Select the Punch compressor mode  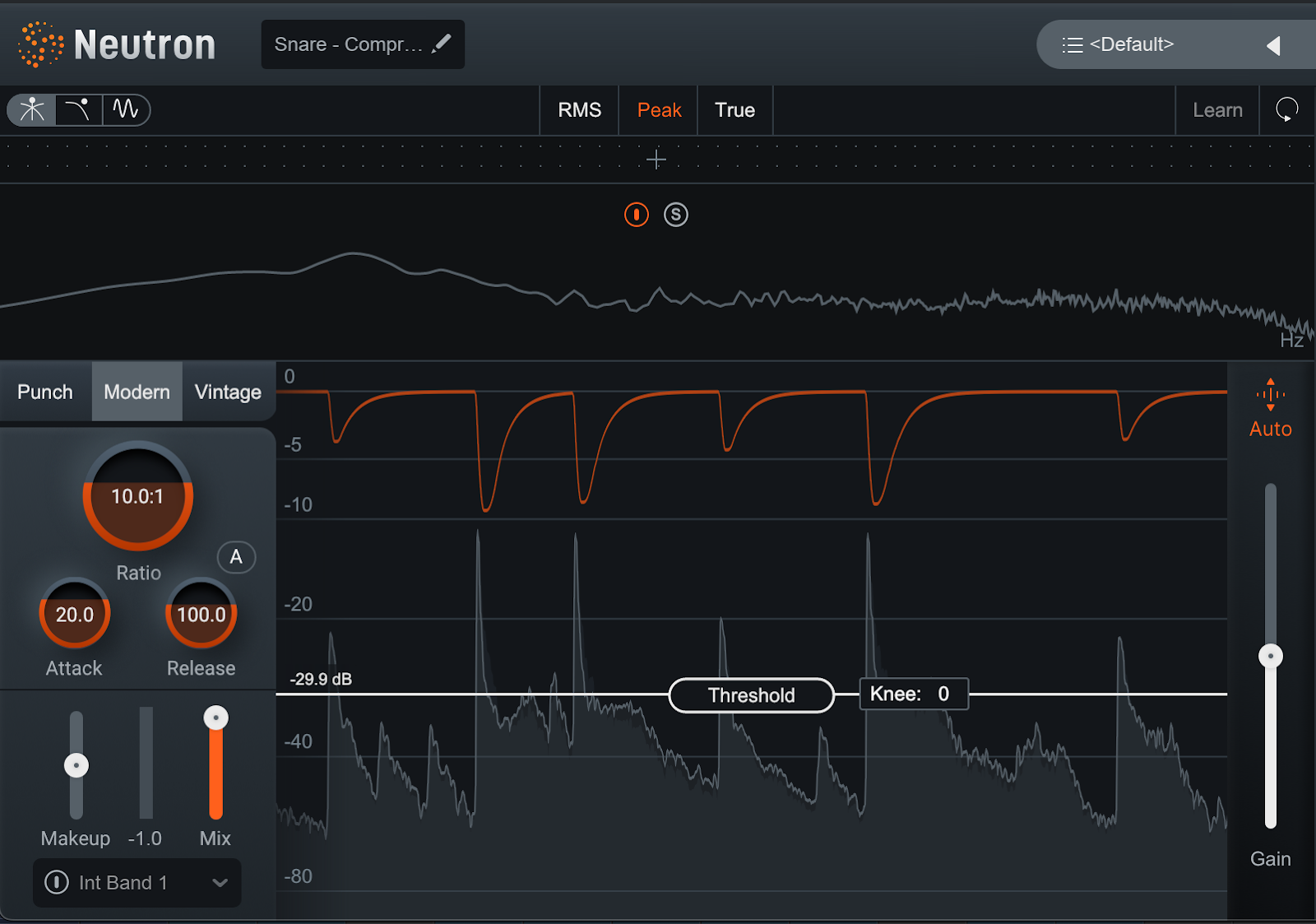45,392
